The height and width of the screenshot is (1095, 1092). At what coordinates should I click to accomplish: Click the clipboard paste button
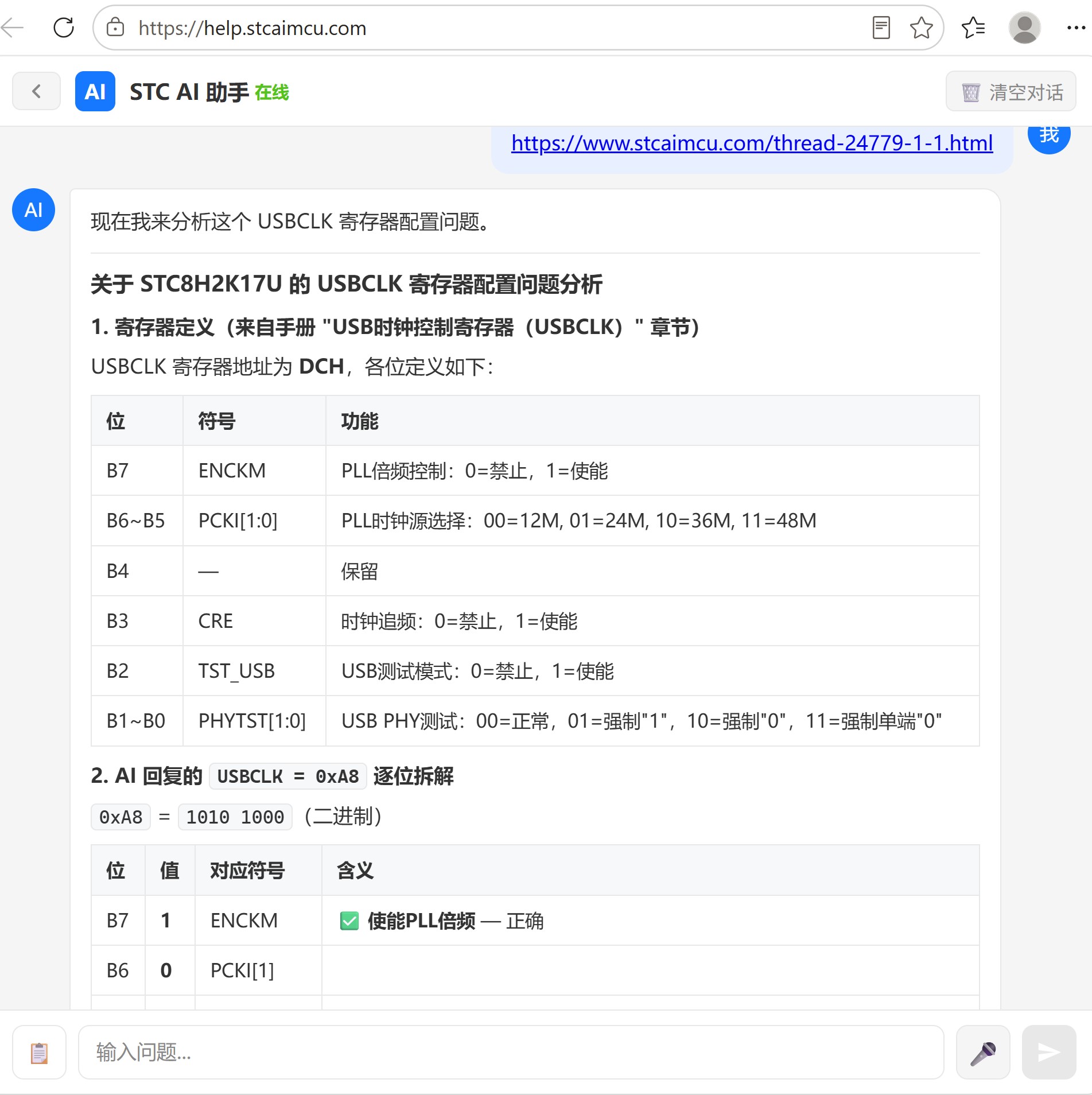[x=39, y=1053]
